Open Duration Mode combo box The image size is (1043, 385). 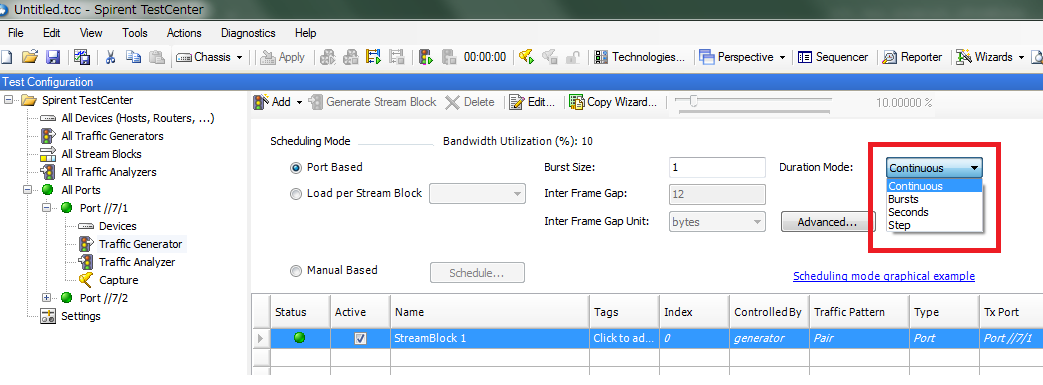[x=934, y=168]
